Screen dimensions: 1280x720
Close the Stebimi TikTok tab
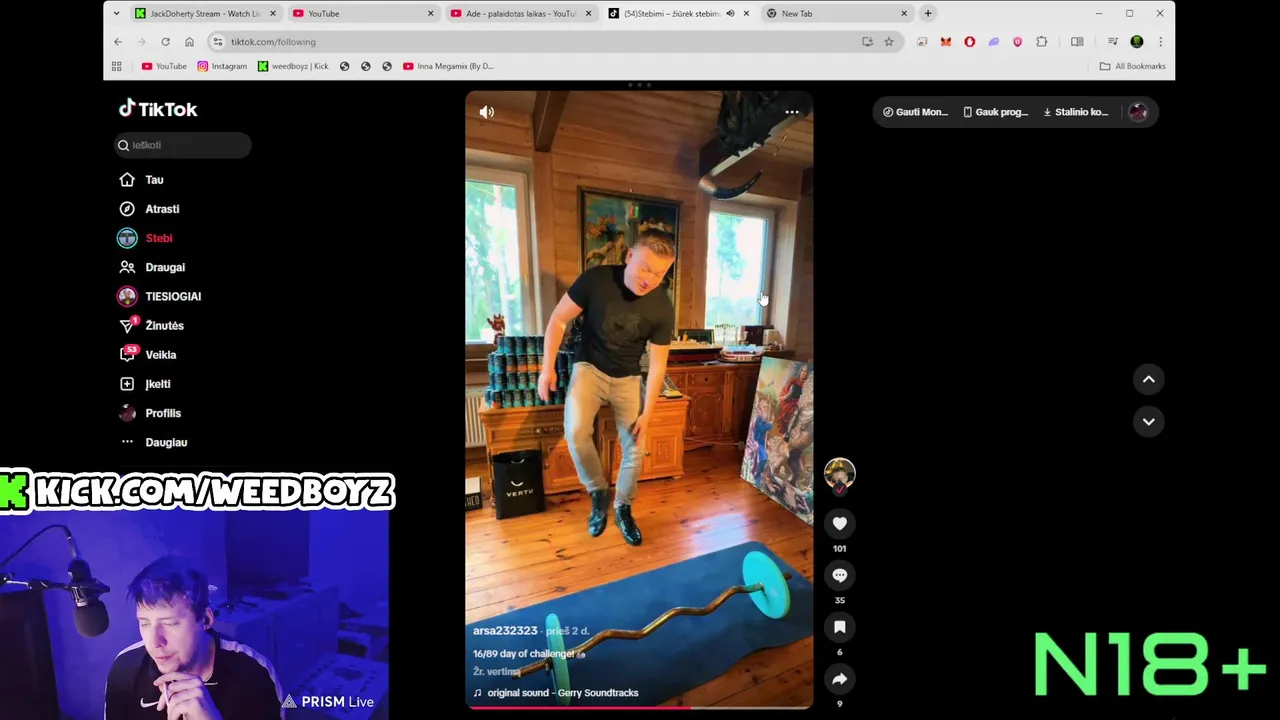coord(746,14)
